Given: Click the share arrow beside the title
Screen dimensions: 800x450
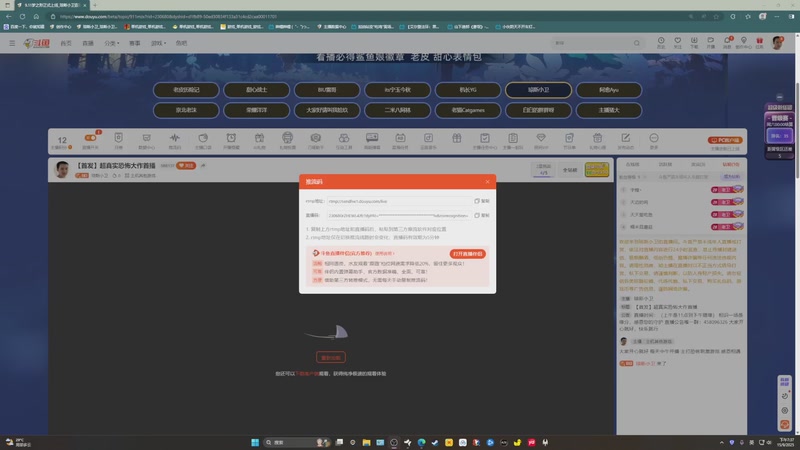Looking at the screenshot, I should 203,165.
